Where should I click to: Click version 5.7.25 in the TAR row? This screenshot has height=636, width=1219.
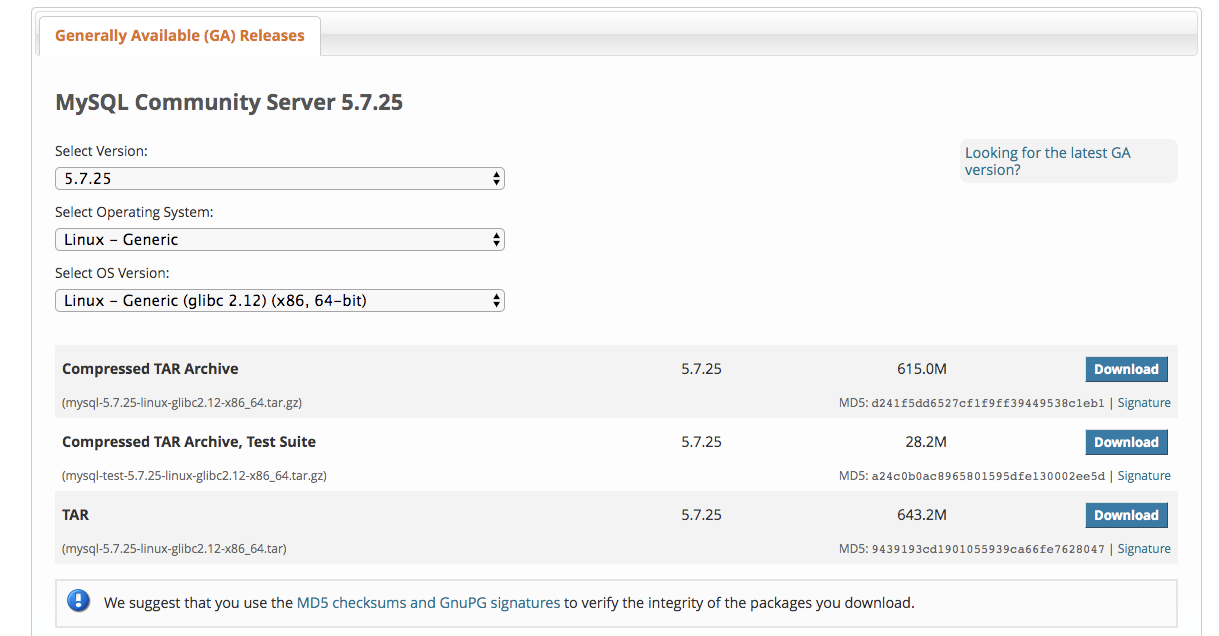(x=701, y=515)
